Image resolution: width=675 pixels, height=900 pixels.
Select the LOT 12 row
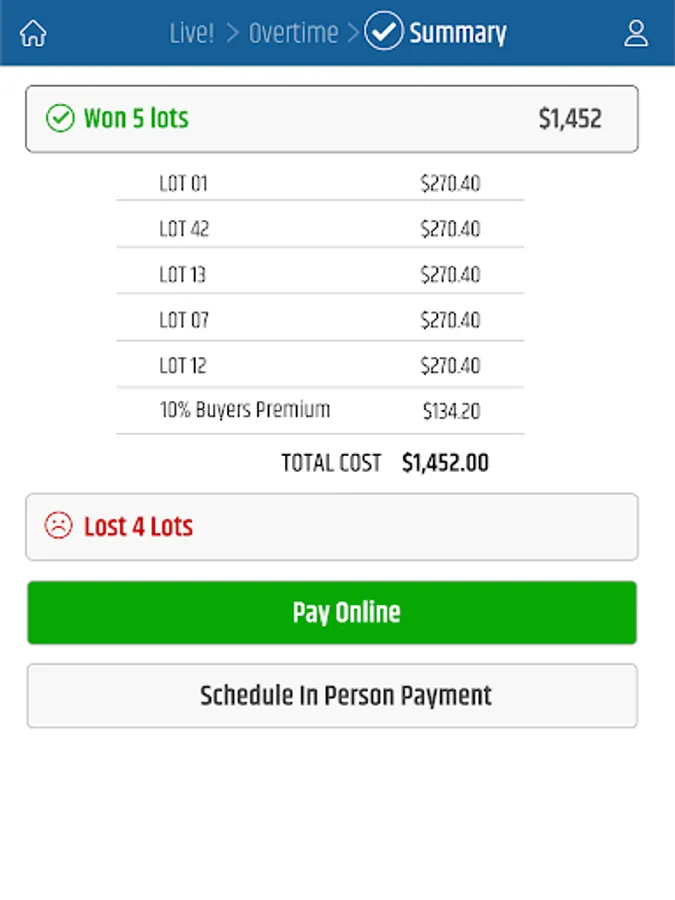tap(320, 366)
